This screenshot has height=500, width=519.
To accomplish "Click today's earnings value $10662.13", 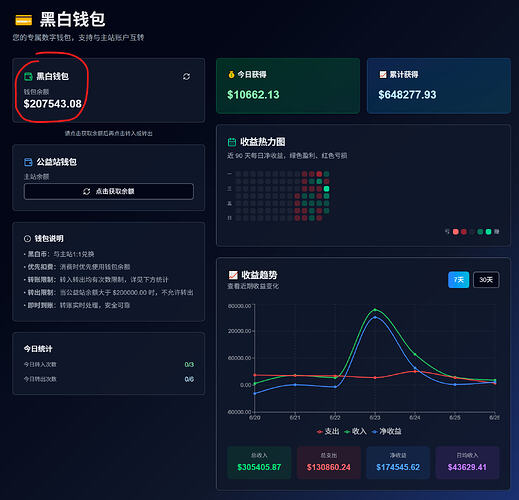I will tap(253, 95).
